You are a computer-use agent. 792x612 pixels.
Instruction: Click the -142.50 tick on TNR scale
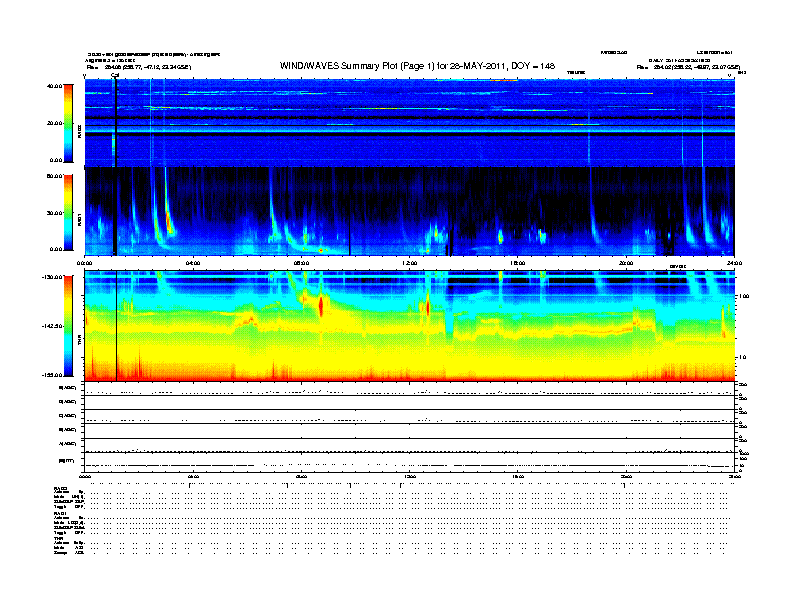(52, 326)
